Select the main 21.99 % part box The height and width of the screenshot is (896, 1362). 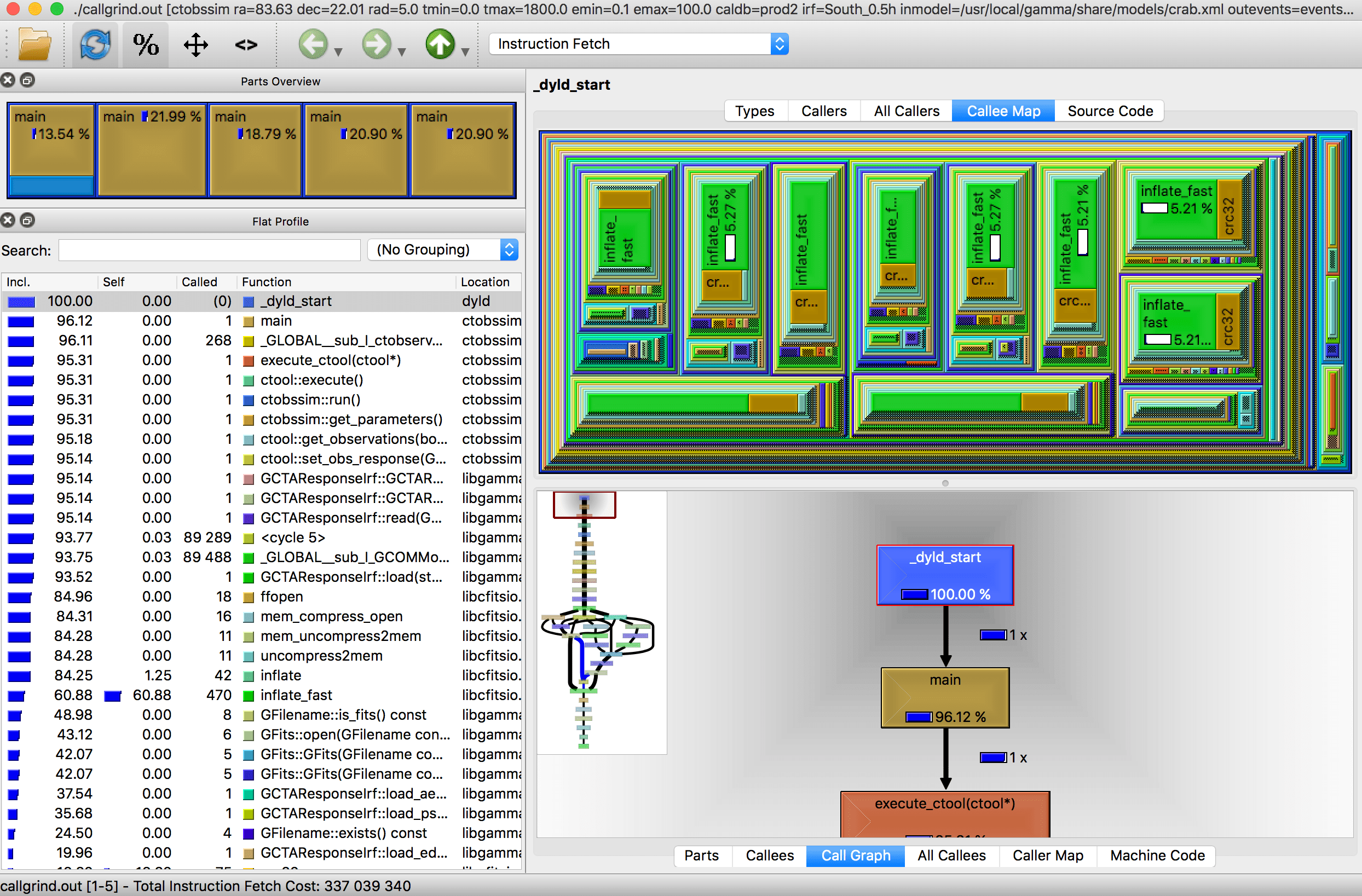(x=152, y=152)
